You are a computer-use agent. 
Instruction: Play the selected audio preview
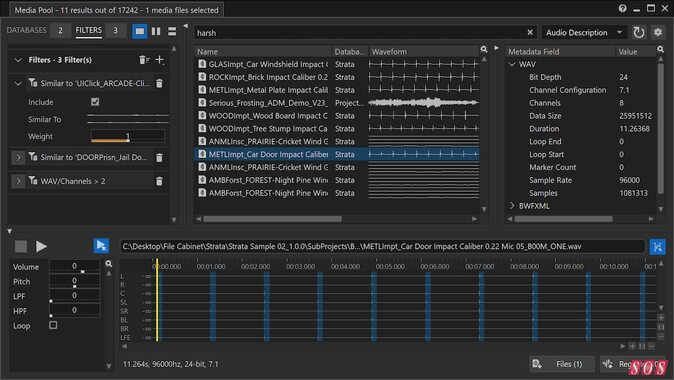tap(41, 246)
